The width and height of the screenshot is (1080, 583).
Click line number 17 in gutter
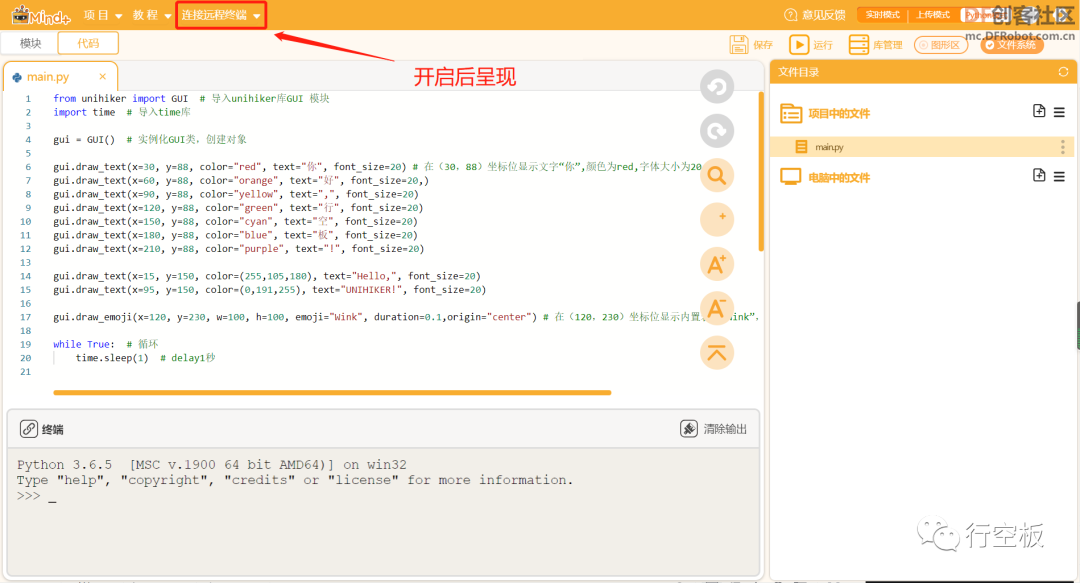(x=25, y=317)
